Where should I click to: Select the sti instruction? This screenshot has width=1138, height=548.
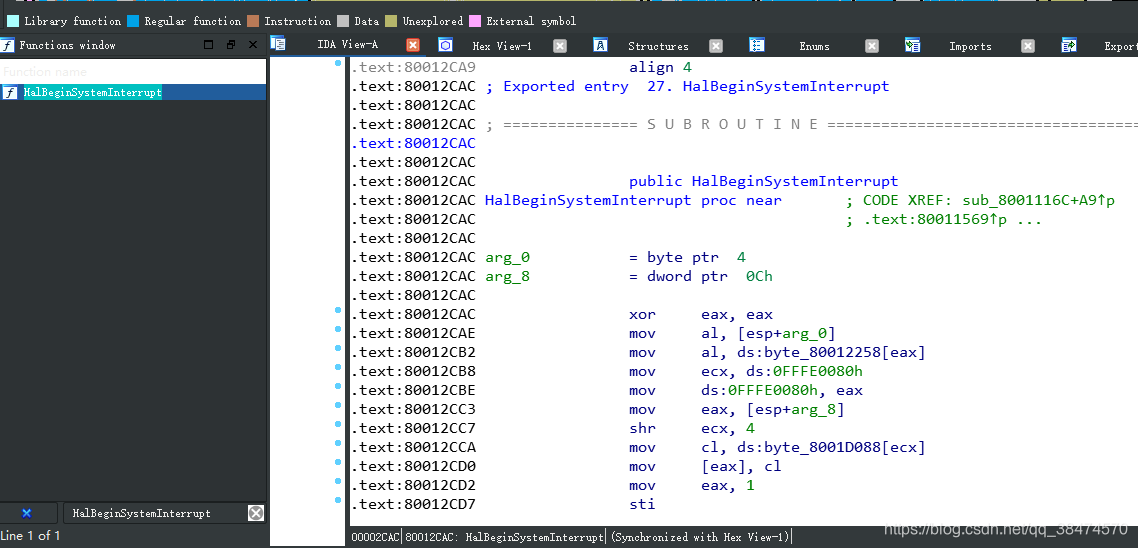coord(642,504)
